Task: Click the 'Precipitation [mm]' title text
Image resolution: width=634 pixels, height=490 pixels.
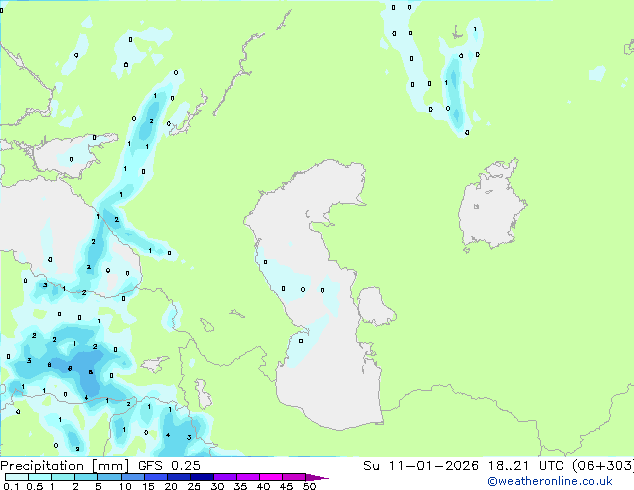Action: coord(65,466)
